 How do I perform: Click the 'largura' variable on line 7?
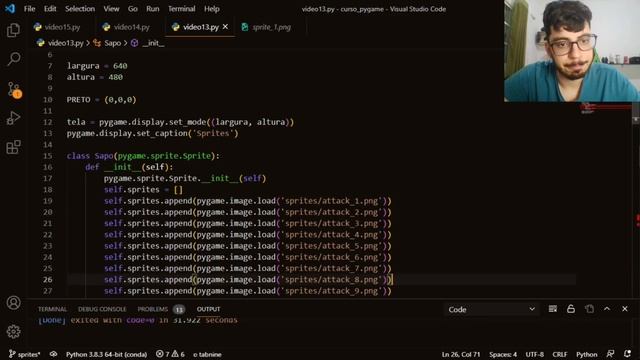83,66
